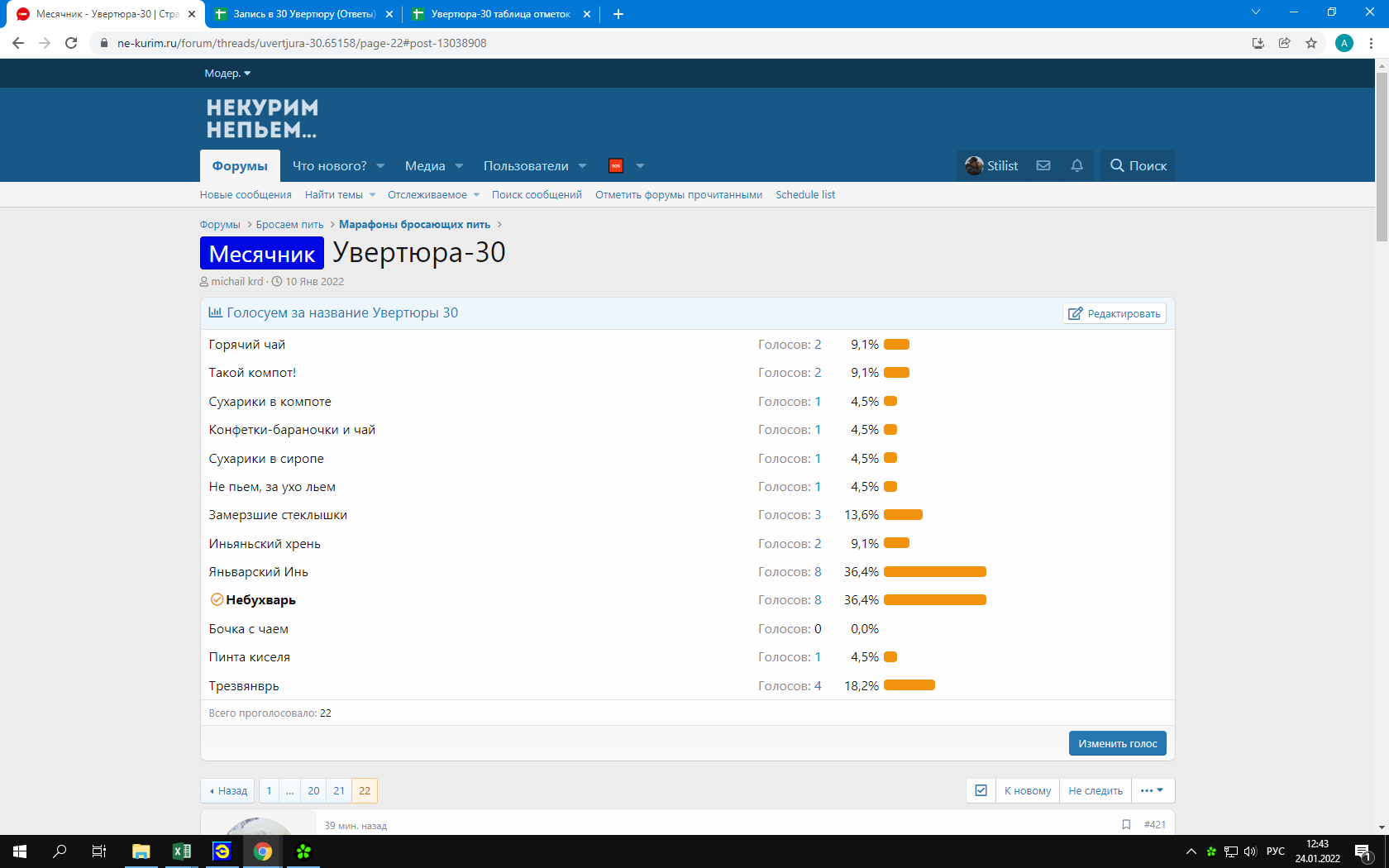Open the Пользователи nav item
Image resolution: width=1389 pixels, height=868 pixels.
coord(526,165)
